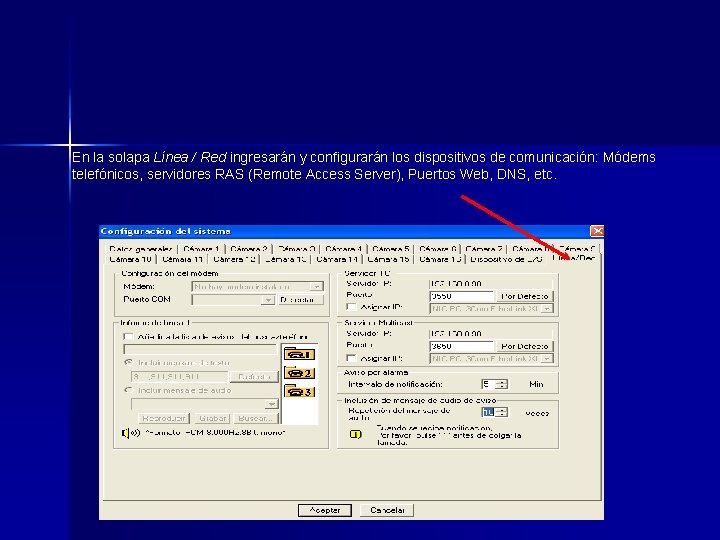Click the text message input field
Viewport: 720px width, 540px height.
(x=179, y=377)
